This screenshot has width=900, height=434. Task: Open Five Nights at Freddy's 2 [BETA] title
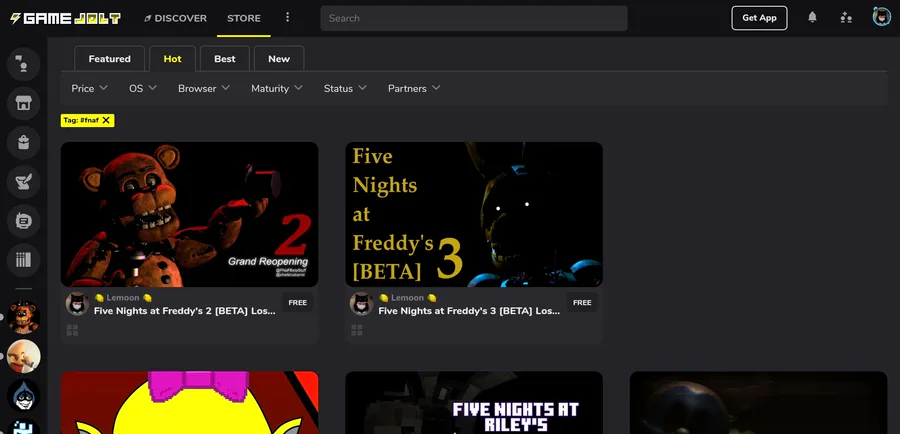tap(185, 311)
